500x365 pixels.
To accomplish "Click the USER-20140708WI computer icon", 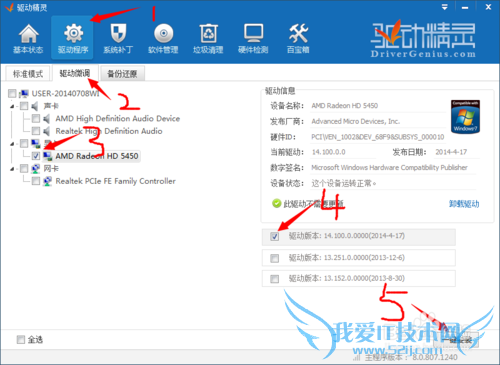I will (x=24, y=94).
